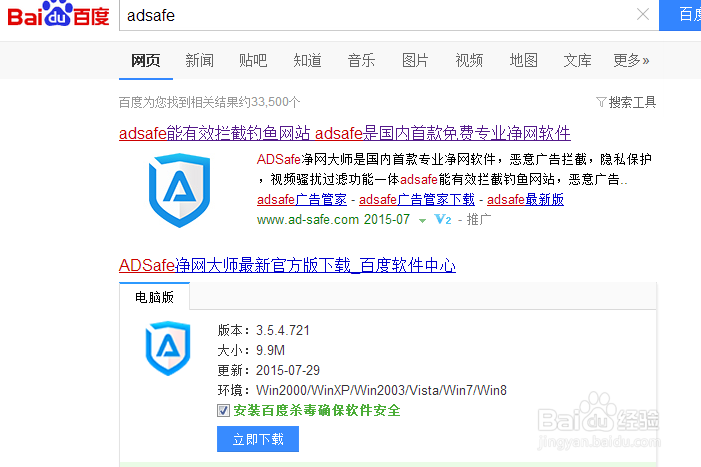Open the 音乐 tab

[361, 60]
